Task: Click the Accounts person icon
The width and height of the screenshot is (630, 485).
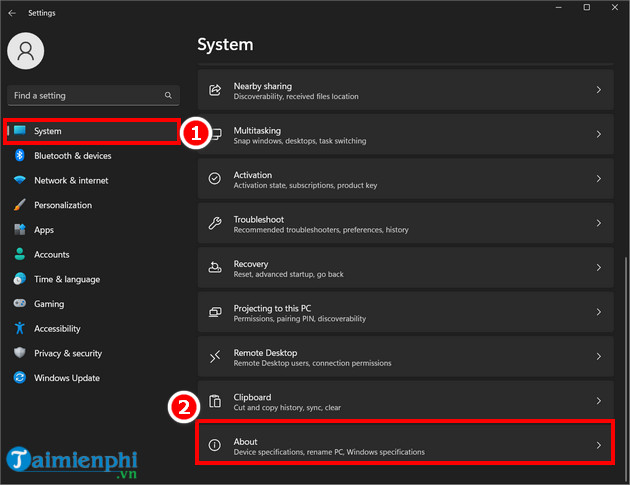Action: click(20, 254)
